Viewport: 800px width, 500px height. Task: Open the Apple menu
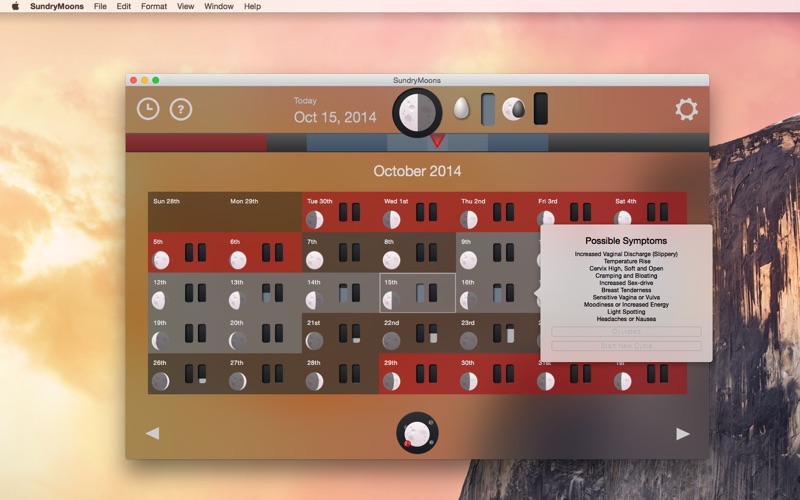click(x=15, y=6)
